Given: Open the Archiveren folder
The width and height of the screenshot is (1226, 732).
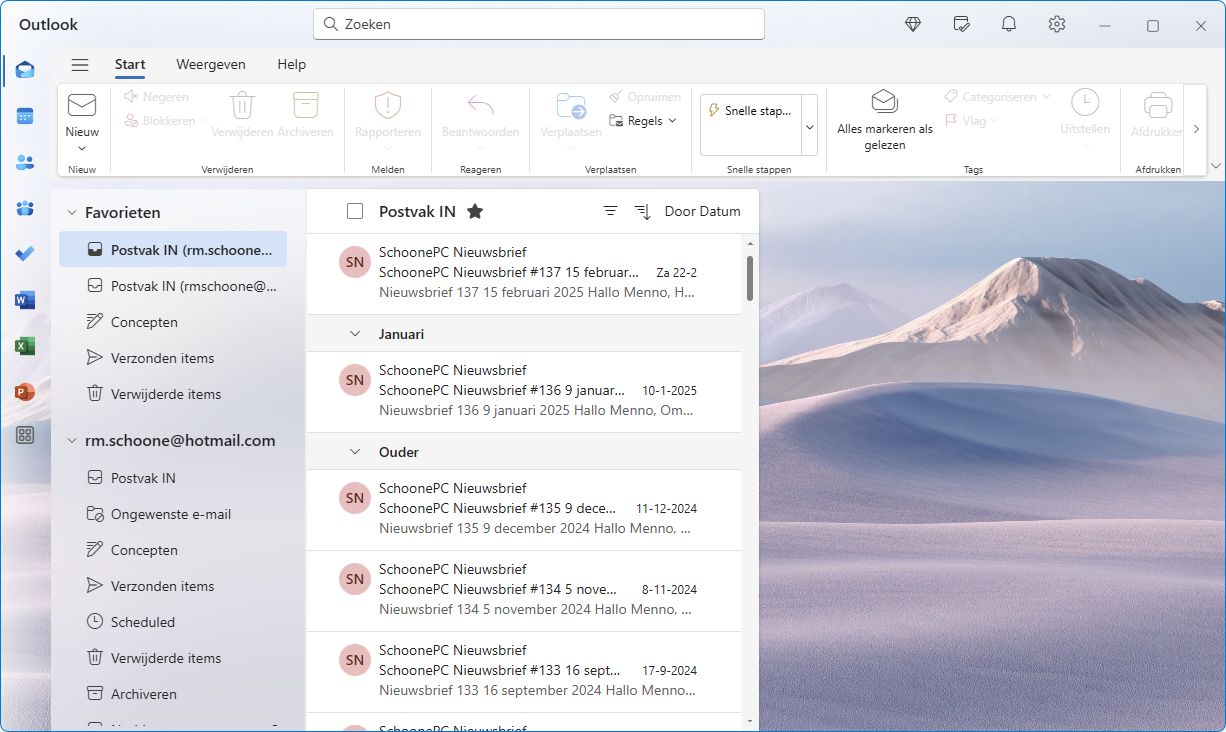Looking at the screenshot, I should click(x=173, y=694).
